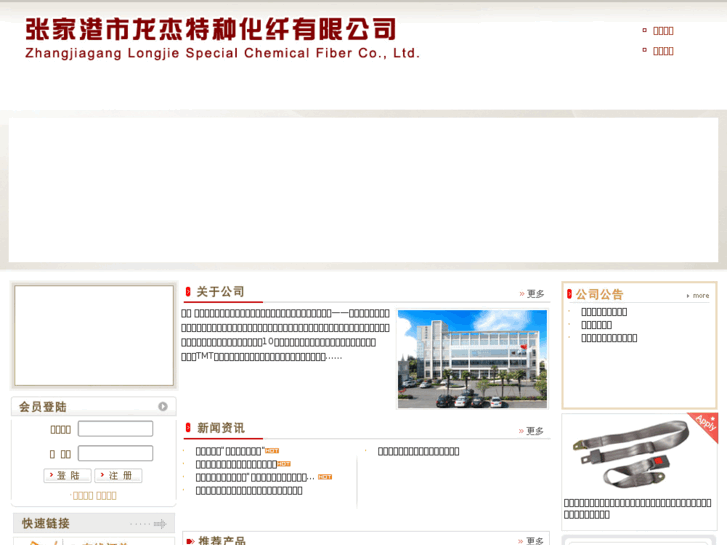Screen dimensions: 727x545
Task: Open the second 公司公告 announcement item
Action: point(596,325)
